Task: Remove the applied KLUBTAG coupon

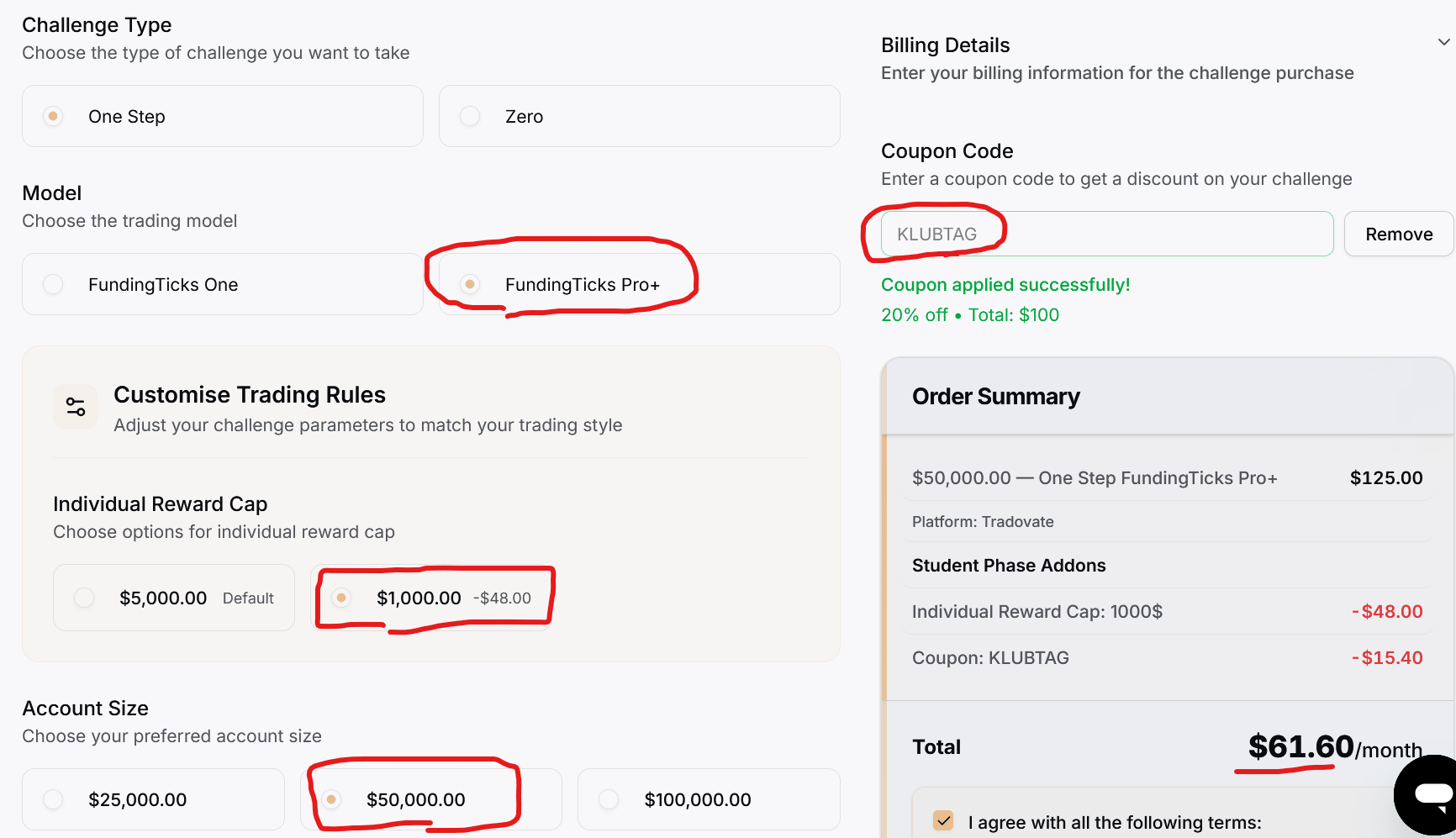Action: [x=1398, y=234]
